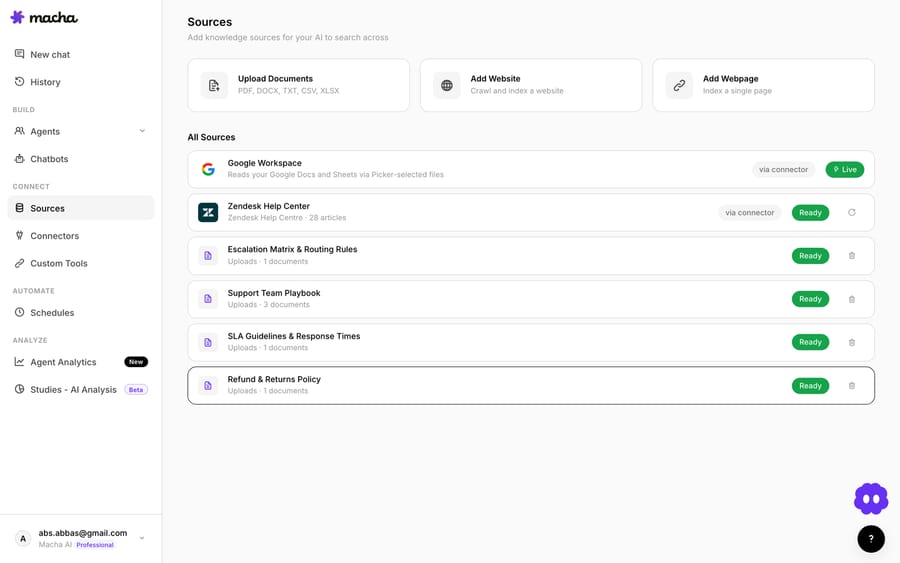Click the Professional plan badge
Screen dimensions: 900x563
(x=95, y=545)
